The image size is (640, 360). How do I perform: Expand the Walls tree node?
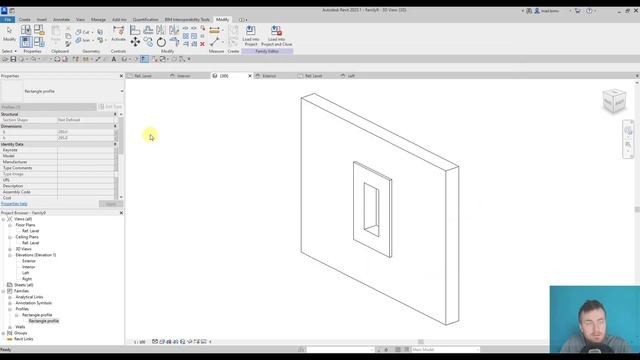tap(10, 327)
